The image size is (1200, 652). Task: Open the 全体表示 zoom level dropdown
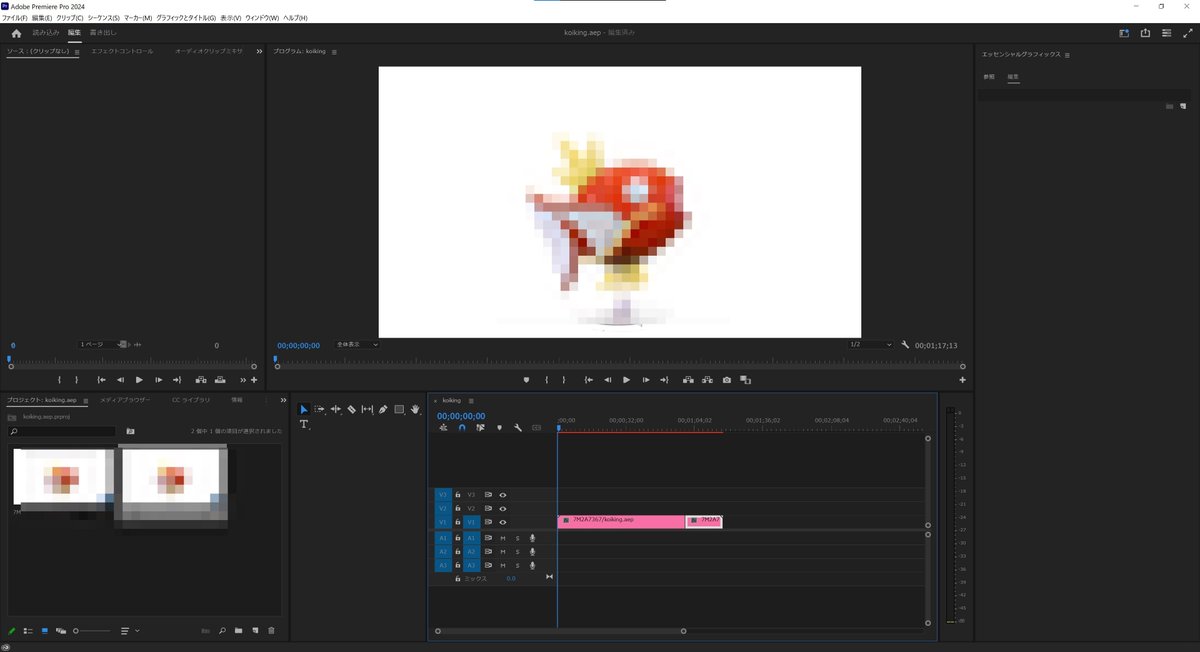(357, 345)
